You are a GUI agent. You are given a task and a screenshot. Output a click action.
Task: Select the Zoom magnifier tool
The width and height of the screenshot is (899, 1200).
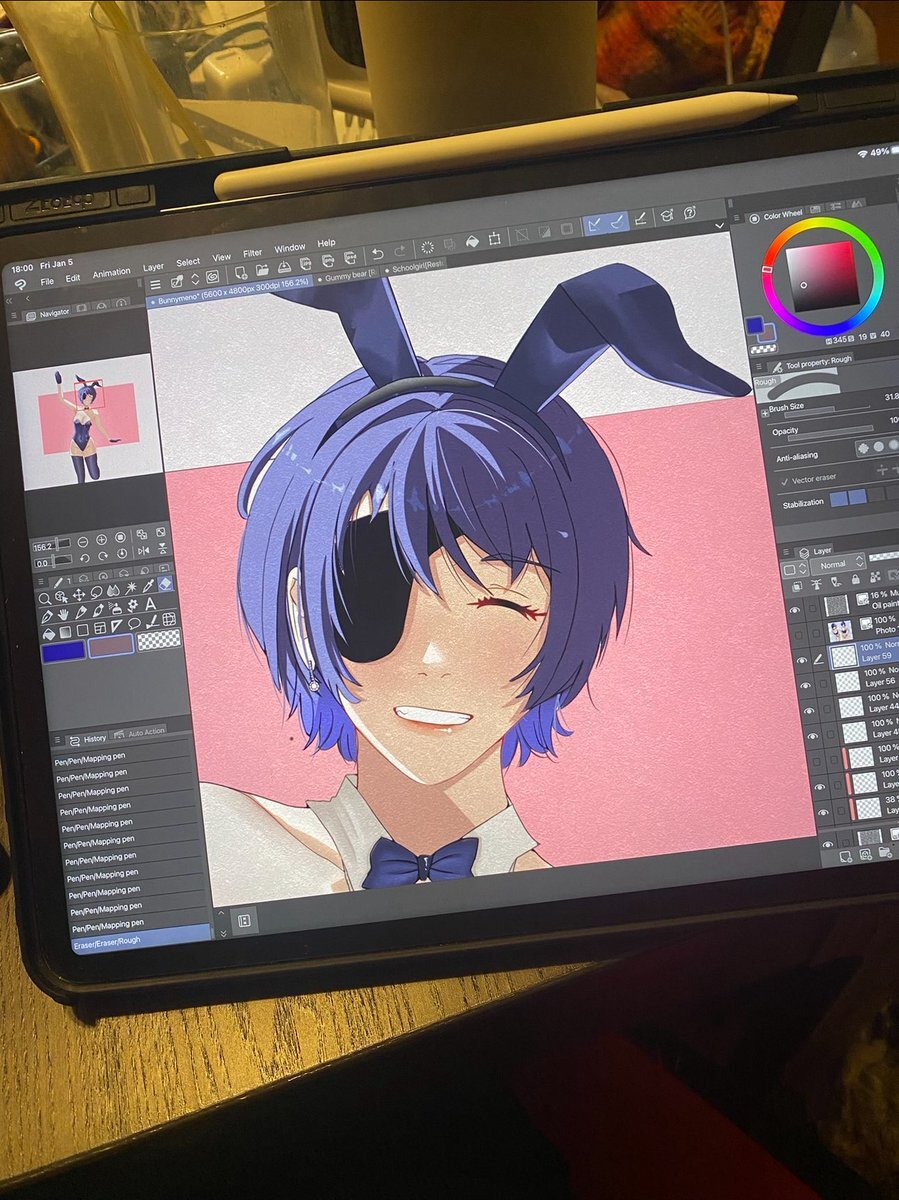click(x=45, y=598)
